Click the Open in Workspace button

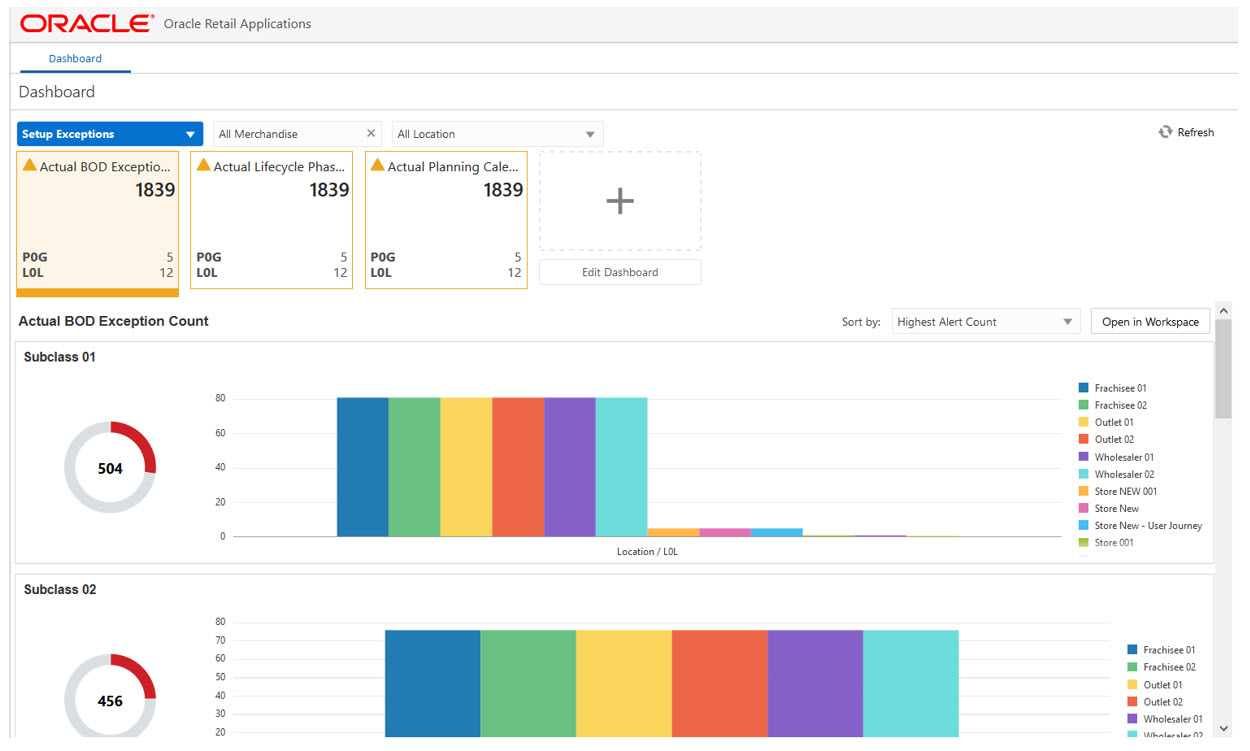1150,321
